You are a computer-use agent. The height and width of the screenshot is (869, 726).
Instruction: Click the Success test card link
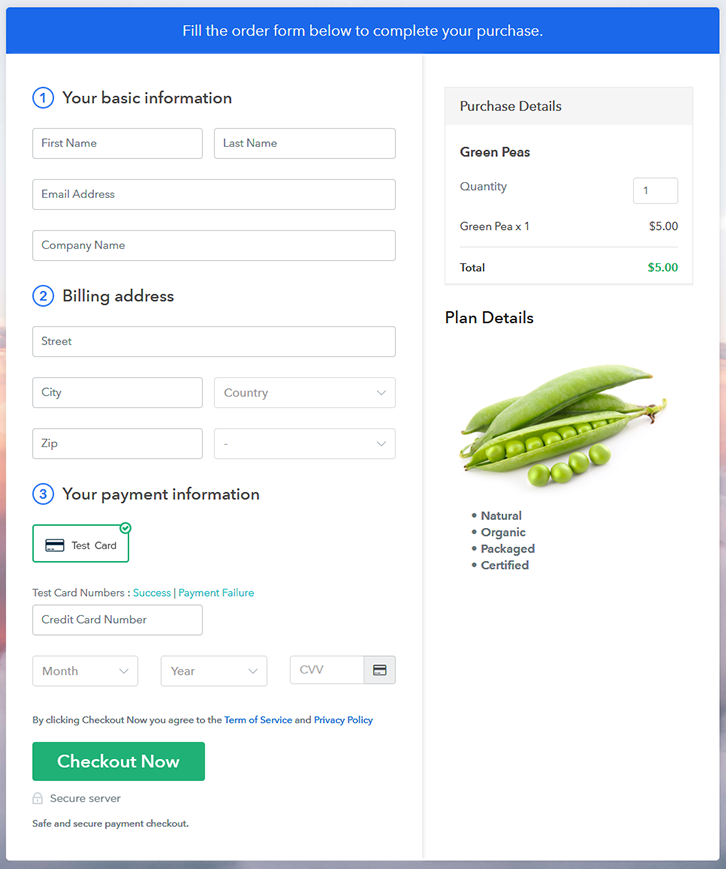pyautogui.click(x=152, y=593)
